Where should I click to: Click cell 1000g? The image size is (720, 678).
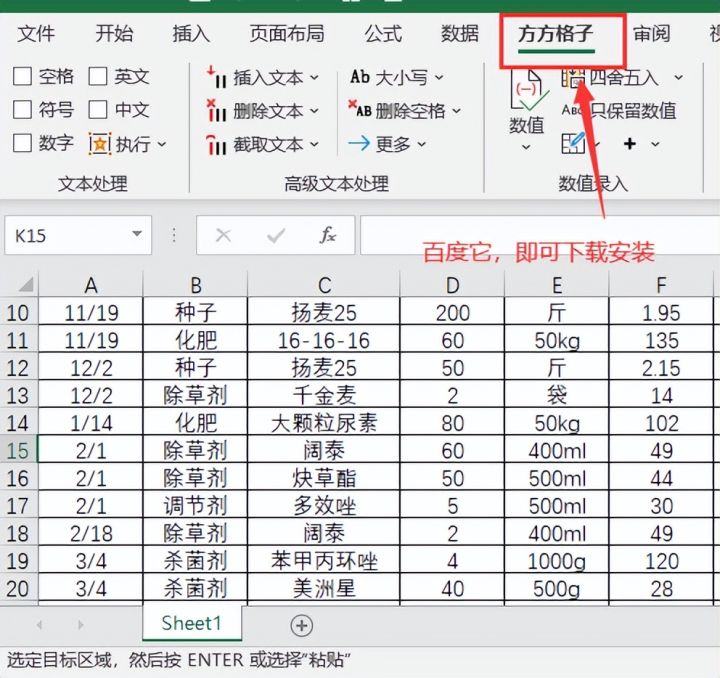(x=557, y=561)
